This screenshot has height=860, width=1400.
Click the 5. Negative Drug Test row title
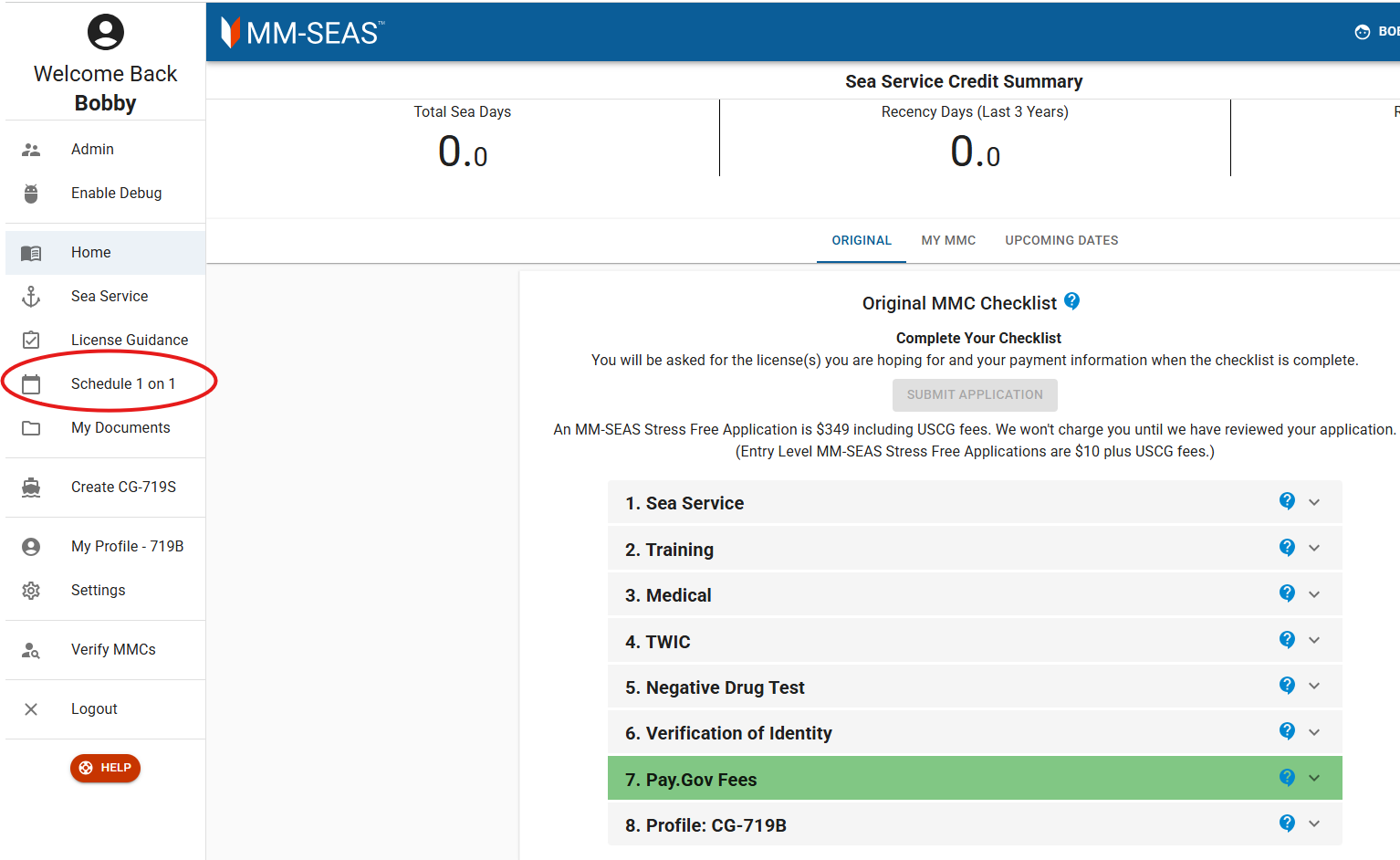tap(715, 687)
